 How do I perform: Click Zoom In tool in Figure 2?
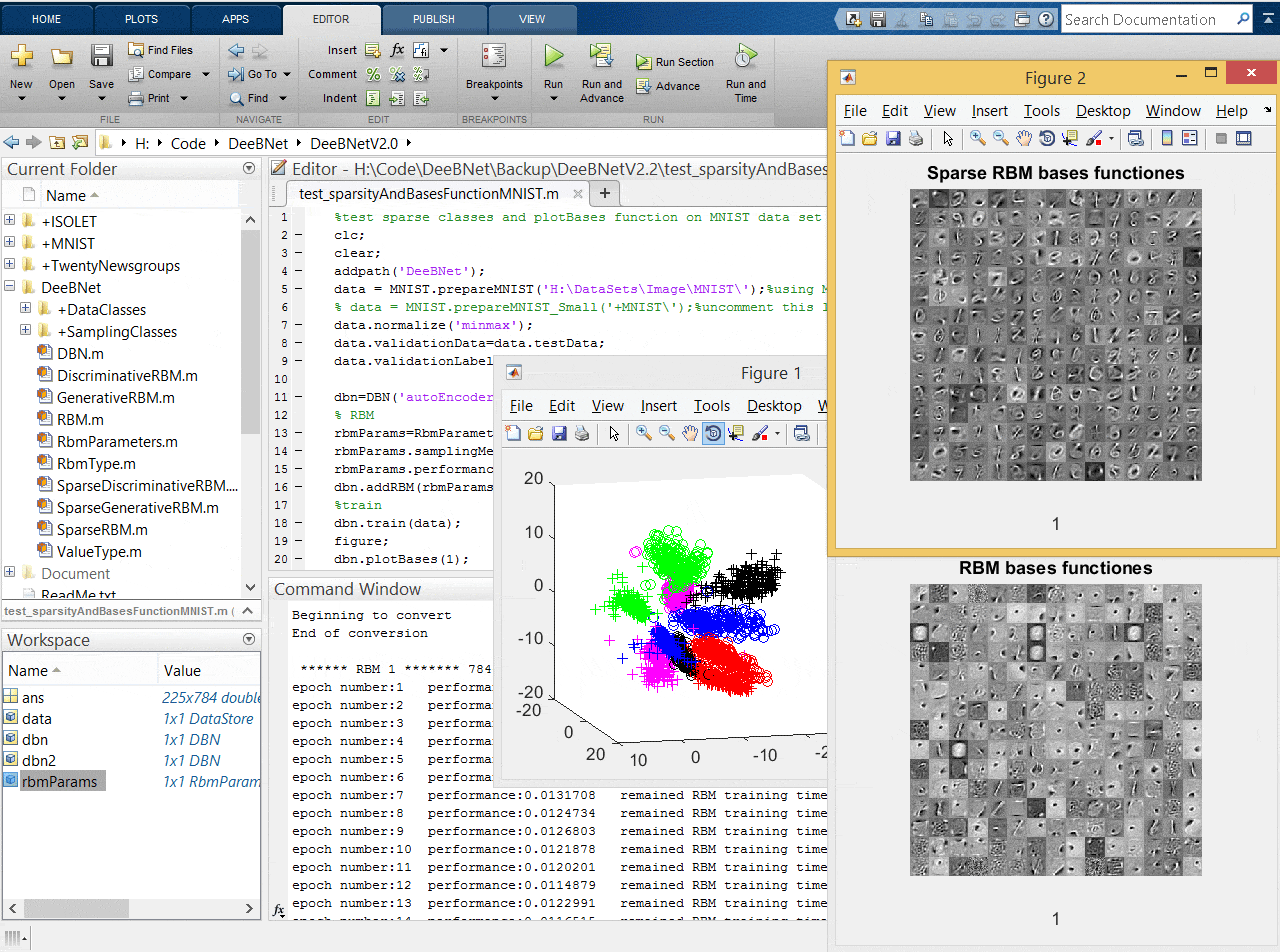[978, 138]
